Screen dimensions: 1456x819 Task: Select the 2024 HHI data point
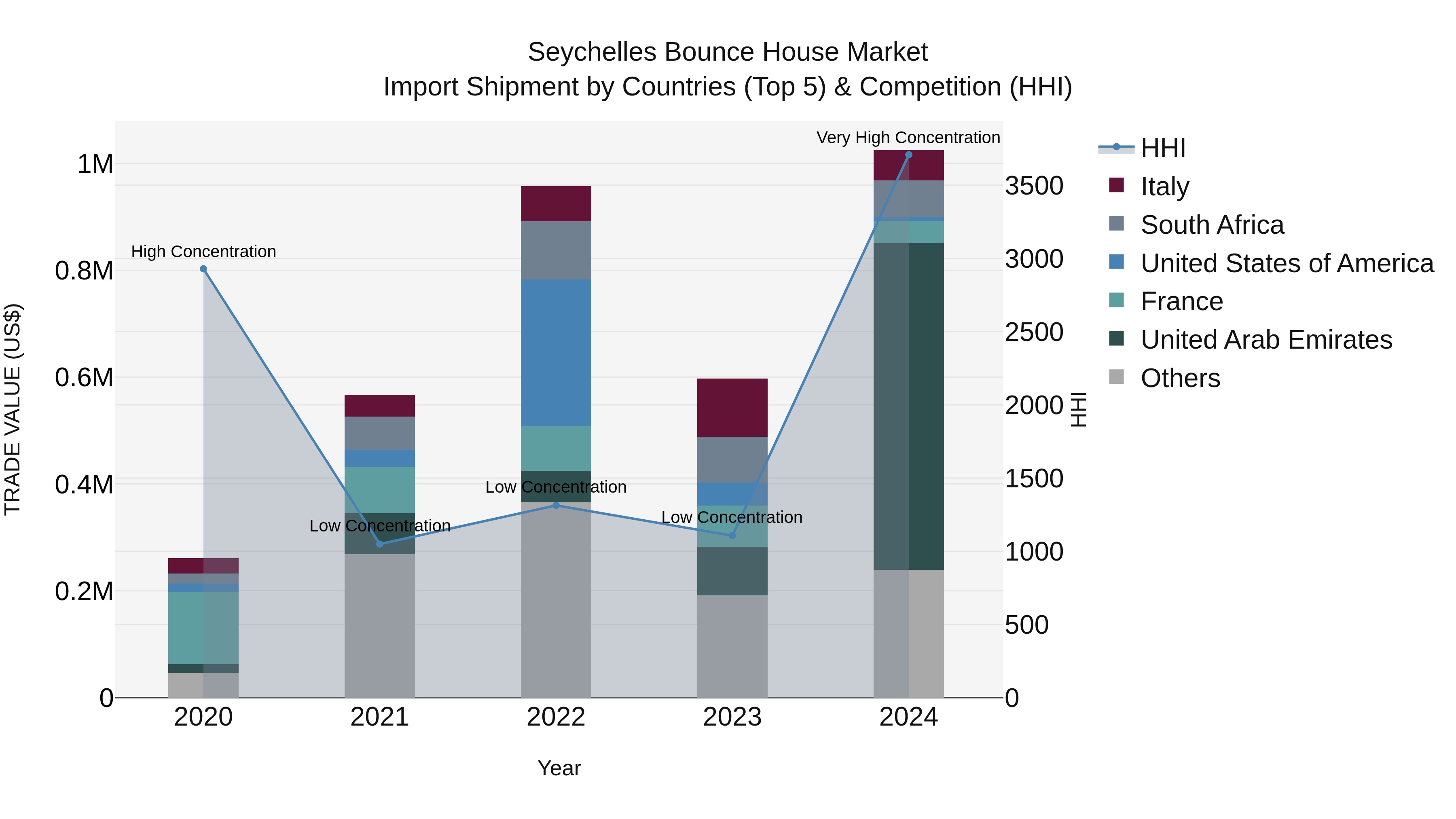pyautogui.click(x=909, y=155)
